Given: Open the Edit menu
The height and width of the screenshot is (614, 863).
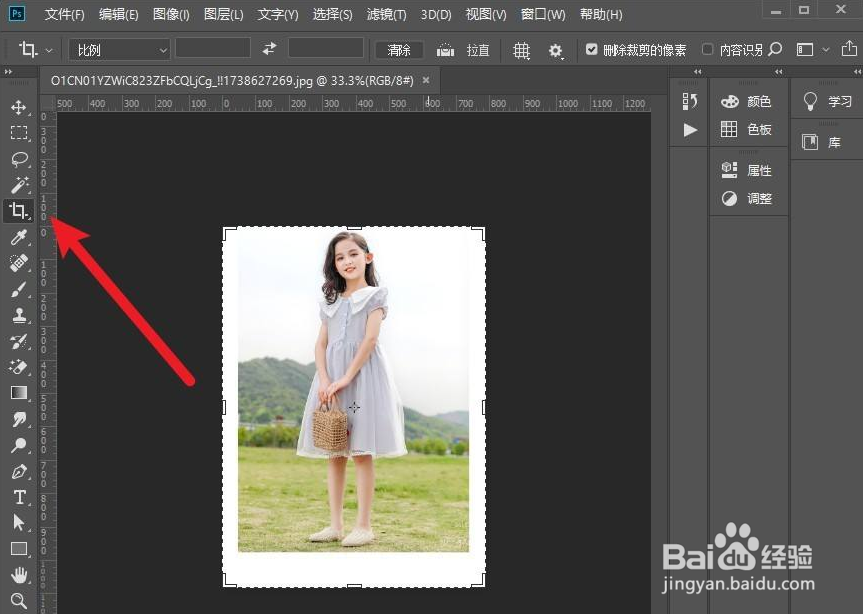Looking at the screenshot, I should (118, 14).
